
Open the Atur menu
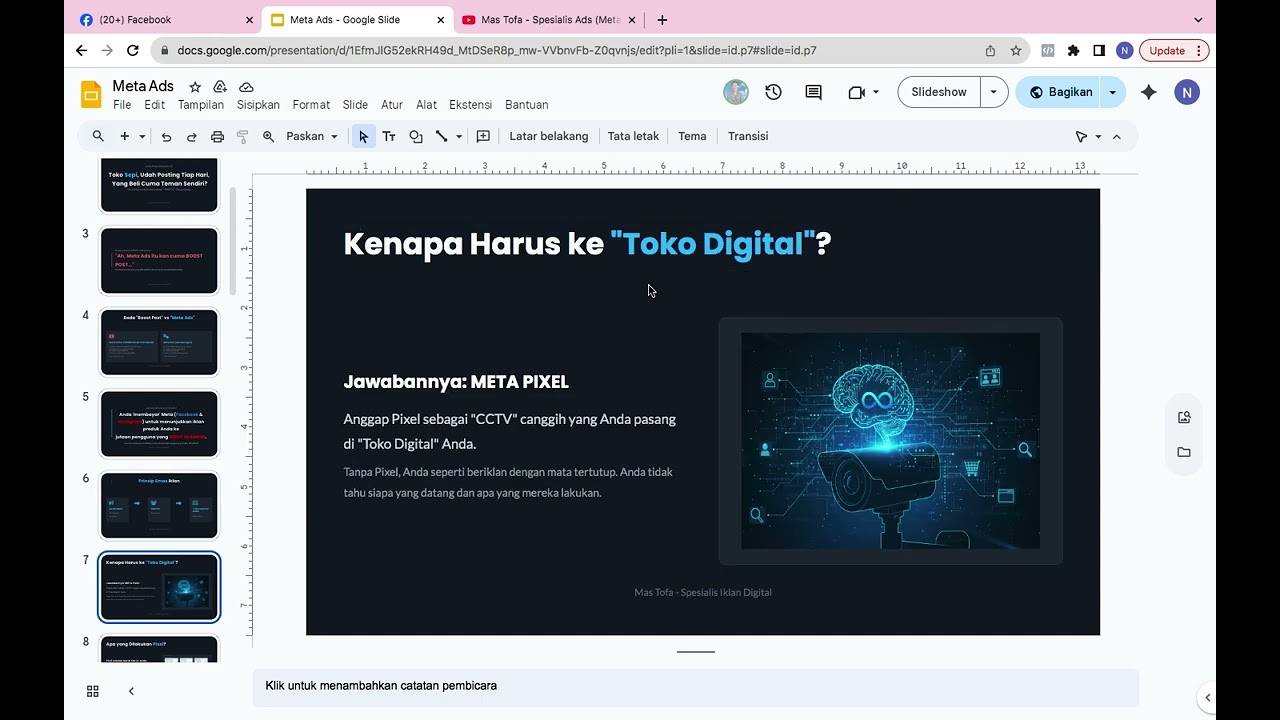pyautogui.click(x=392, y=105)
